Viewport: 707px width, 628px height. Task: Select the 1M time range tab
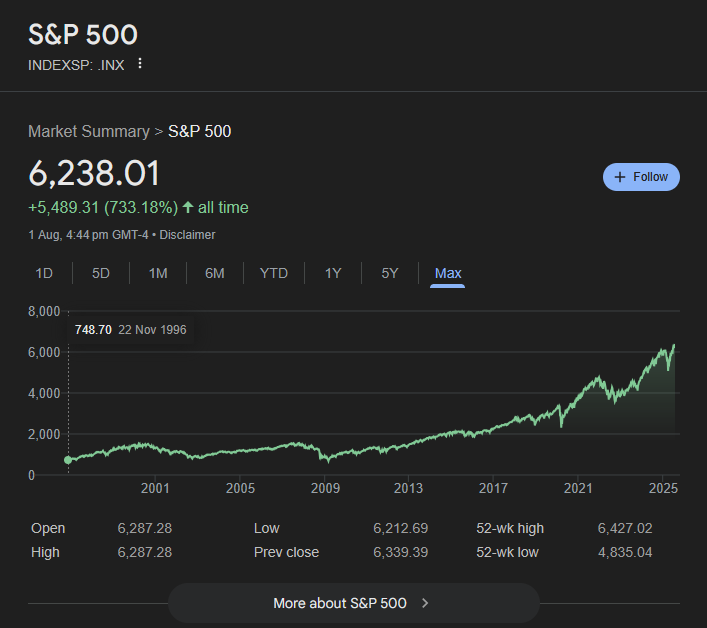click(x=158, y=273)
